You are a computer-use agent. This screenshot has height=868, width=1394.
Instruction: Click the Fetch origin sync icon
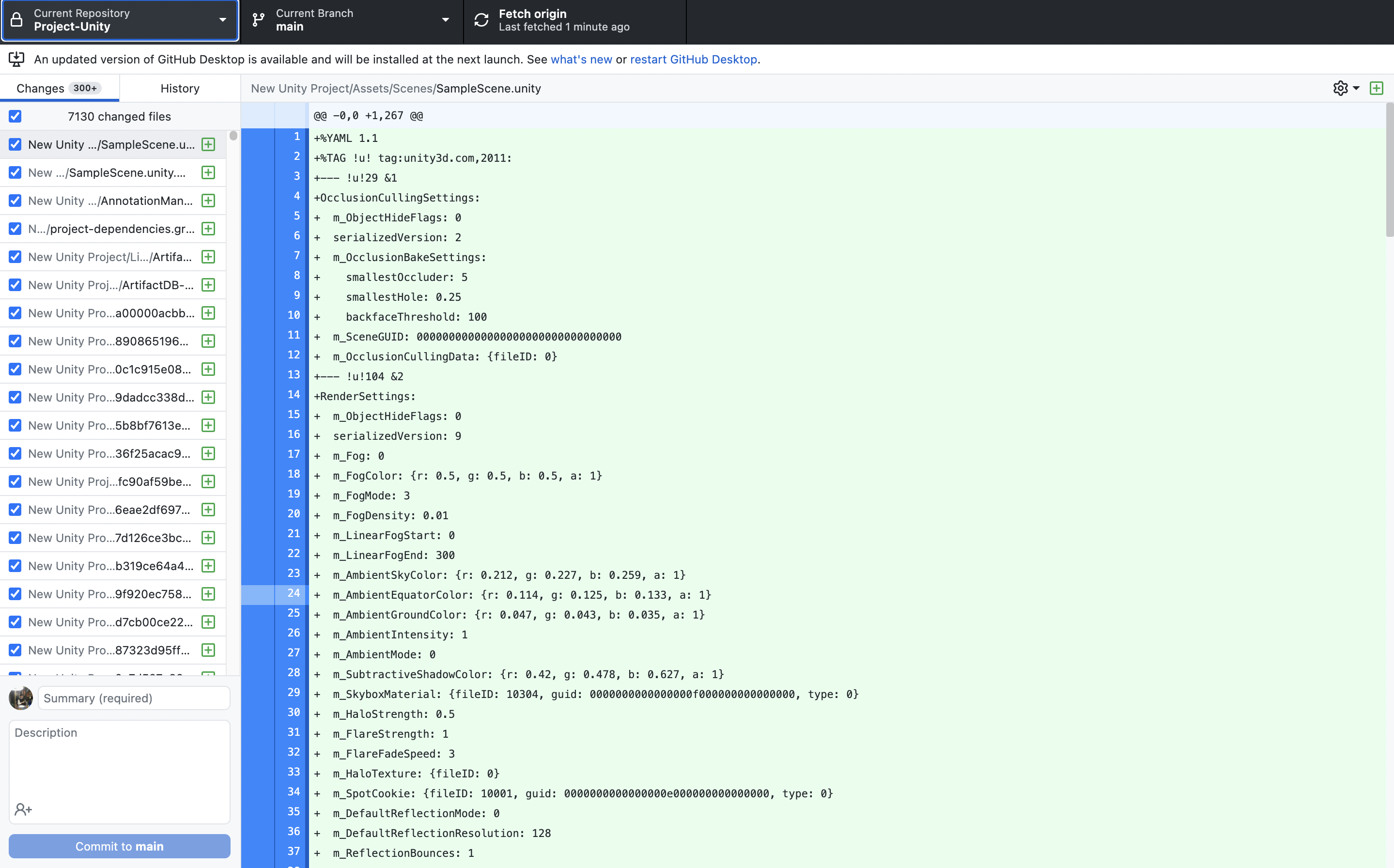coord(481,20)
